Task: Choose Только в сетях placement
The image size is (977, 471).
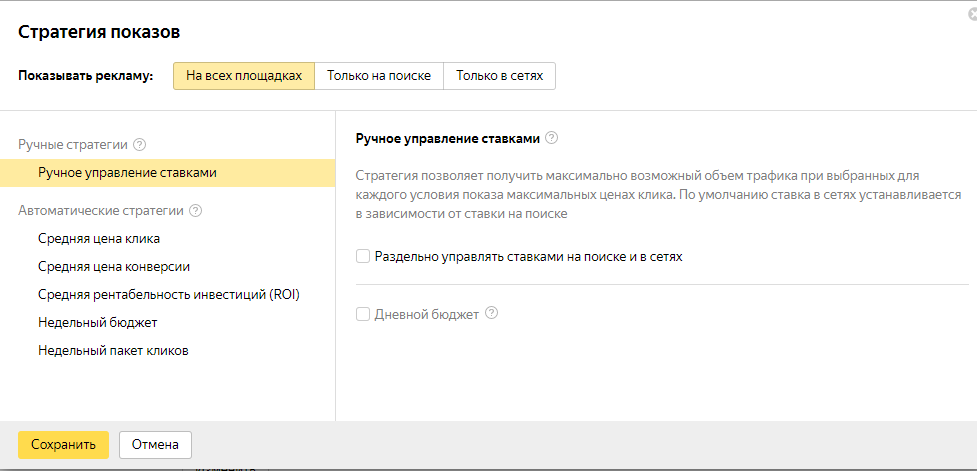Action: click(499, 76)
